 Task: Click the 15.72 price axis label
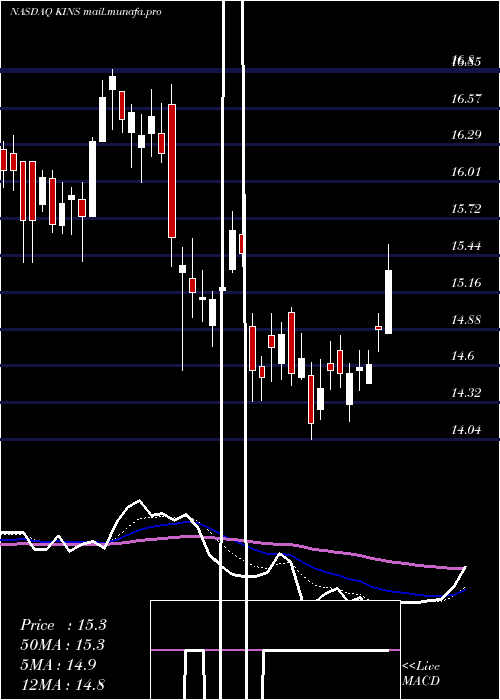(466, 208)
